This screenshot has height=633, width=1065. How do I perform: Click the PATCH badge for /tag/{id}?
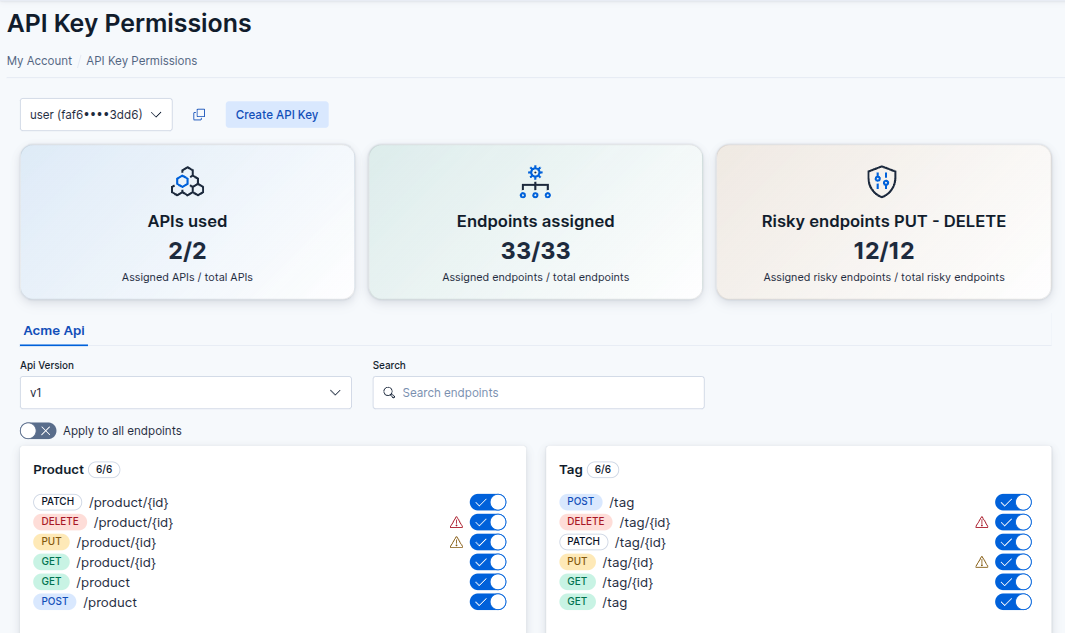(x=583, y=542)
